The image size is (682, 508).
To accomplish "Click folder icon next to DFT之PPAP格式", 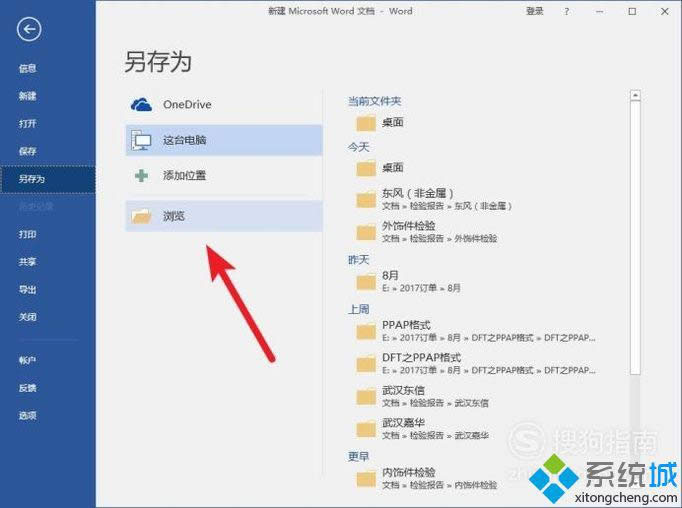I will click(366, 364).
